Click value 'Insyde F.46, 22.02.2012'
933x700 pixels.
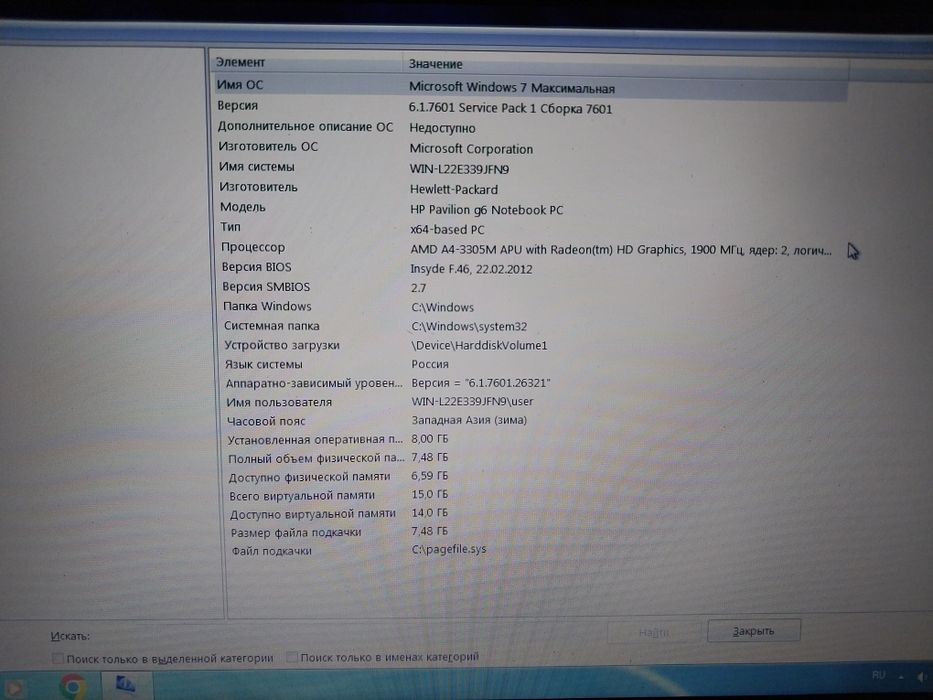tap(471, 269)
